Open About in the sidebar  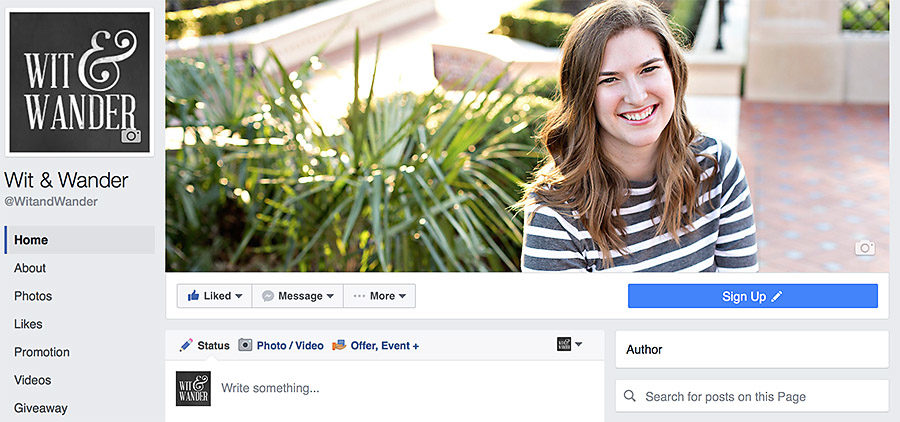coord(30,268)
